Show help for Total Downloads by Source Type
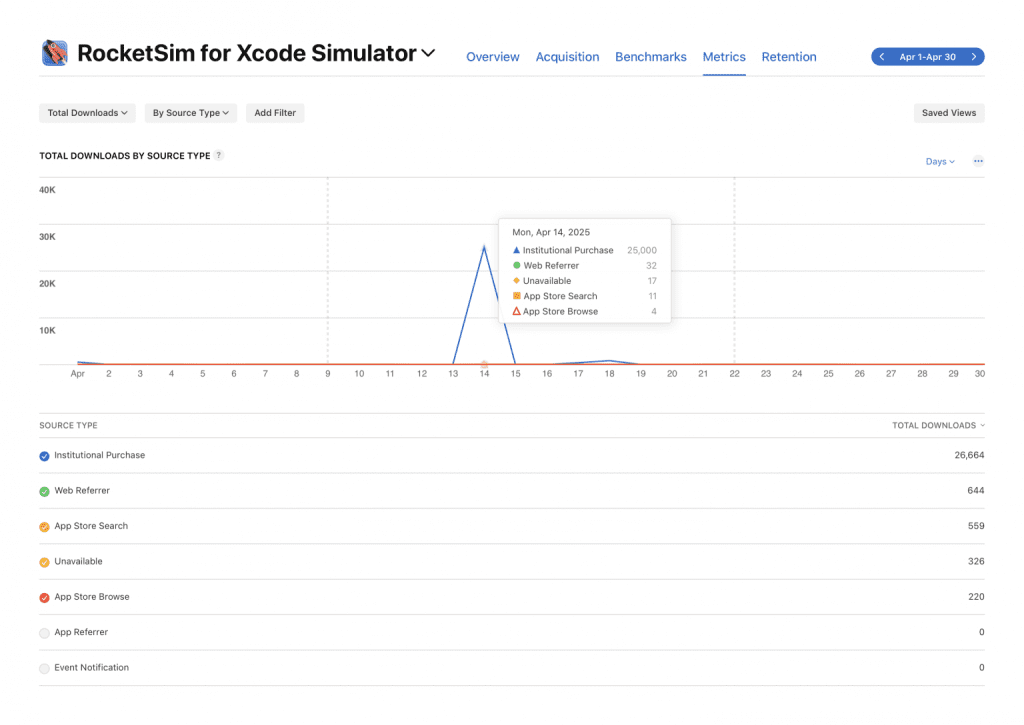The width and height of the screenshot is (1024, 725). coord(219,155)
